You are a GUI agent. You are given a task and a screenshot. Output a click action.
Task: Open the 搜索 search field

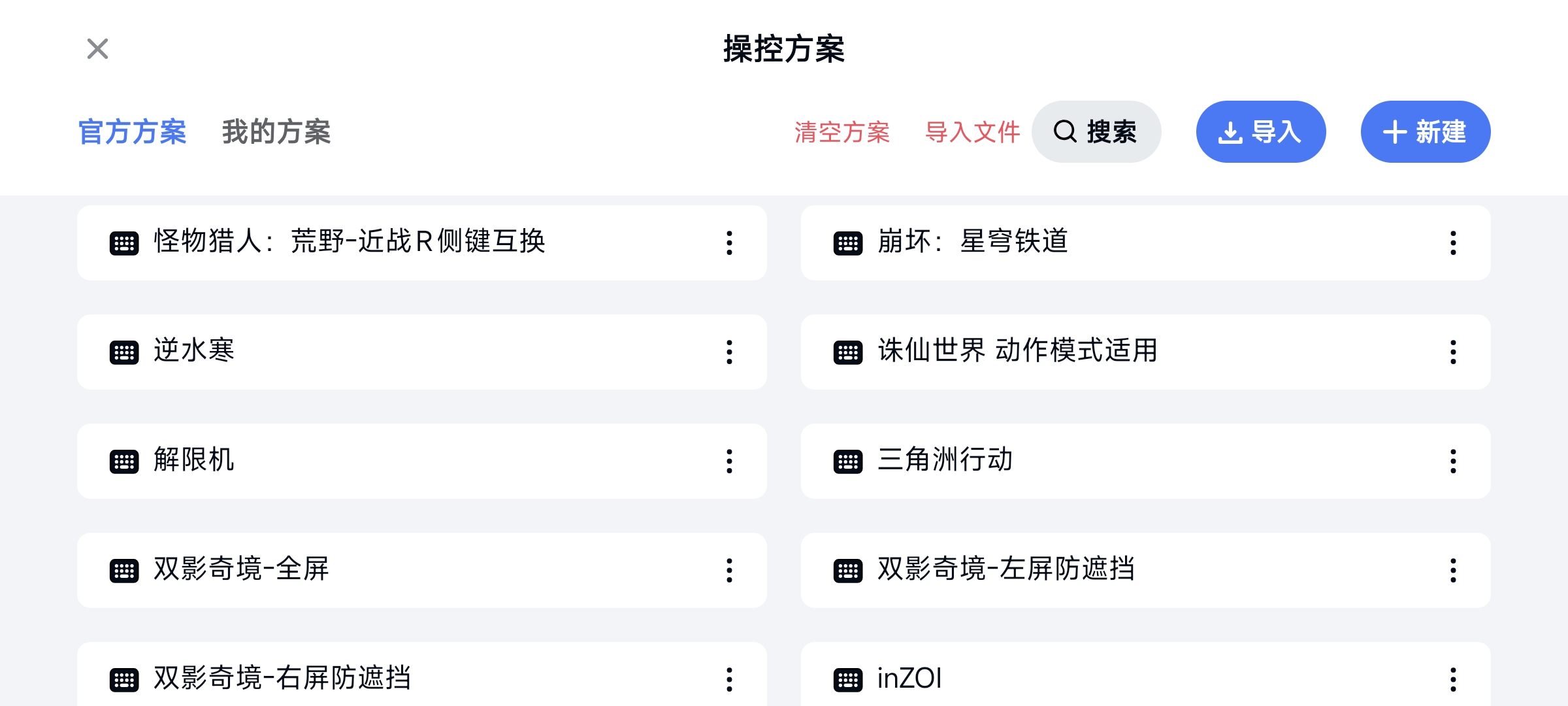click(x=1096, y=131)
